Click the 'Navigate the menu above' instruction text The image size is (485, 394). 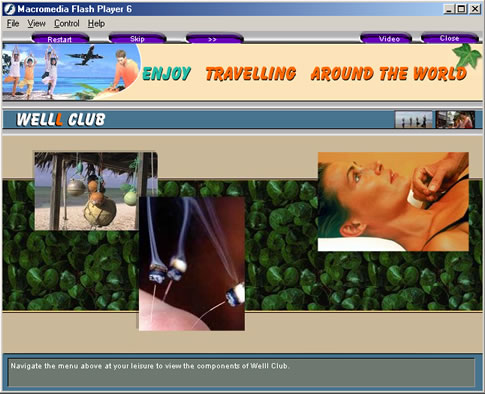pyautogui.click(x=150, y=366)
